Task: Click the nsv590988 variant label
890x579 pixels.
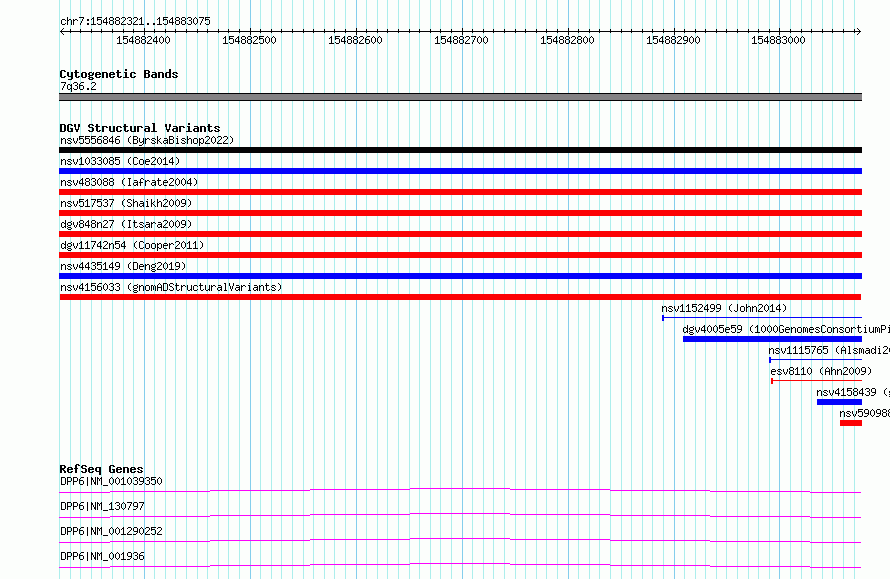Action: pos(864,413)
